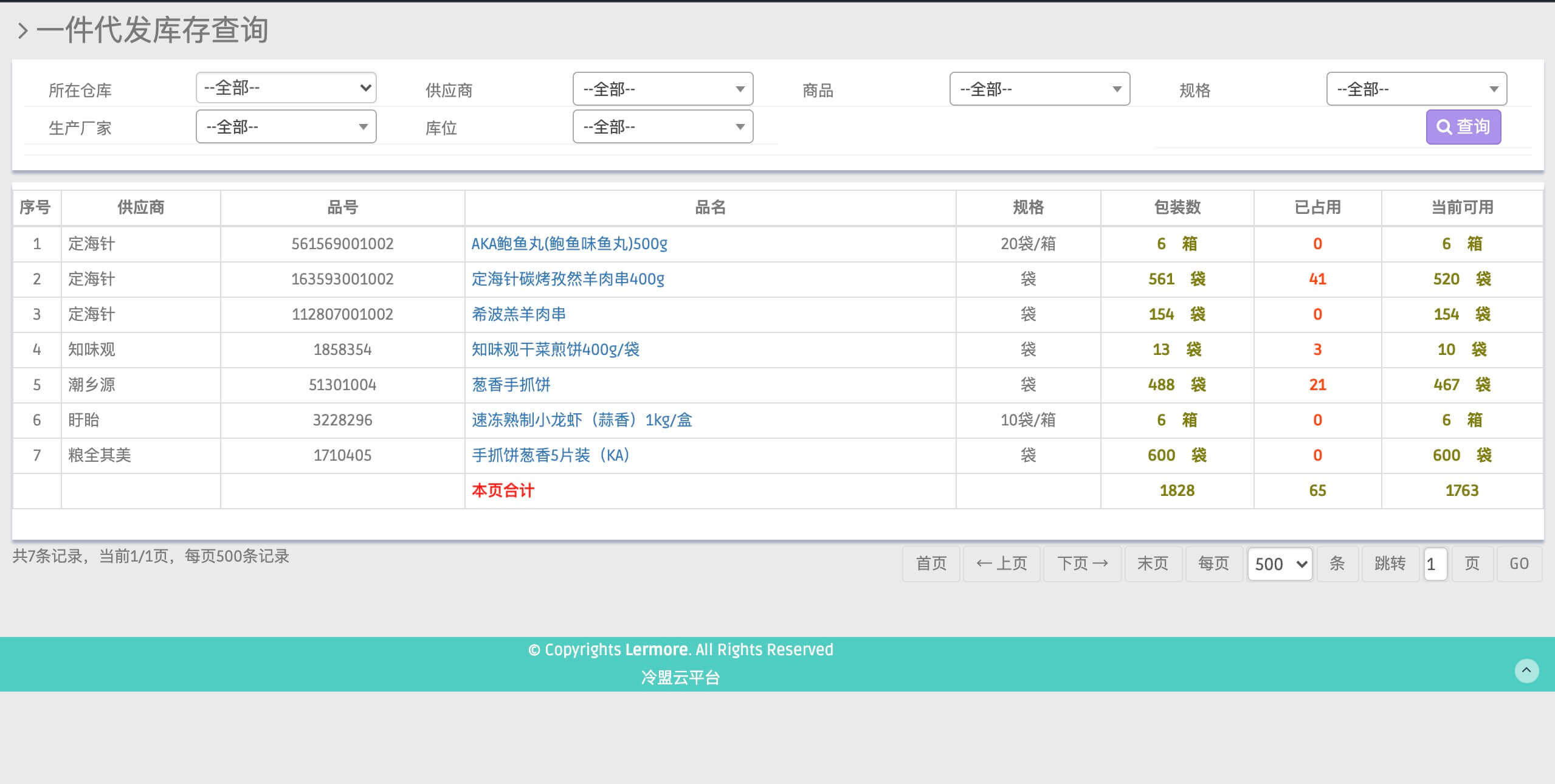Open the 生产厂家 manufacturer dropdown
The image size is (1555, 784).
point(286,127)
